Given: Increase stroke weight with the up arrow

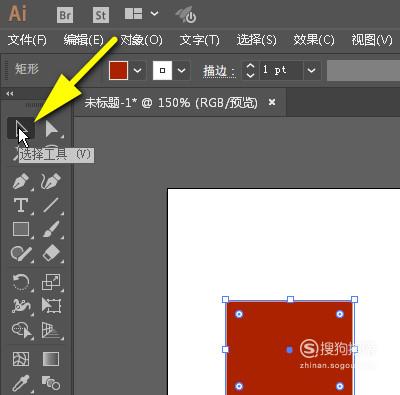Looking at the screenshot, I should coord(250,66).
